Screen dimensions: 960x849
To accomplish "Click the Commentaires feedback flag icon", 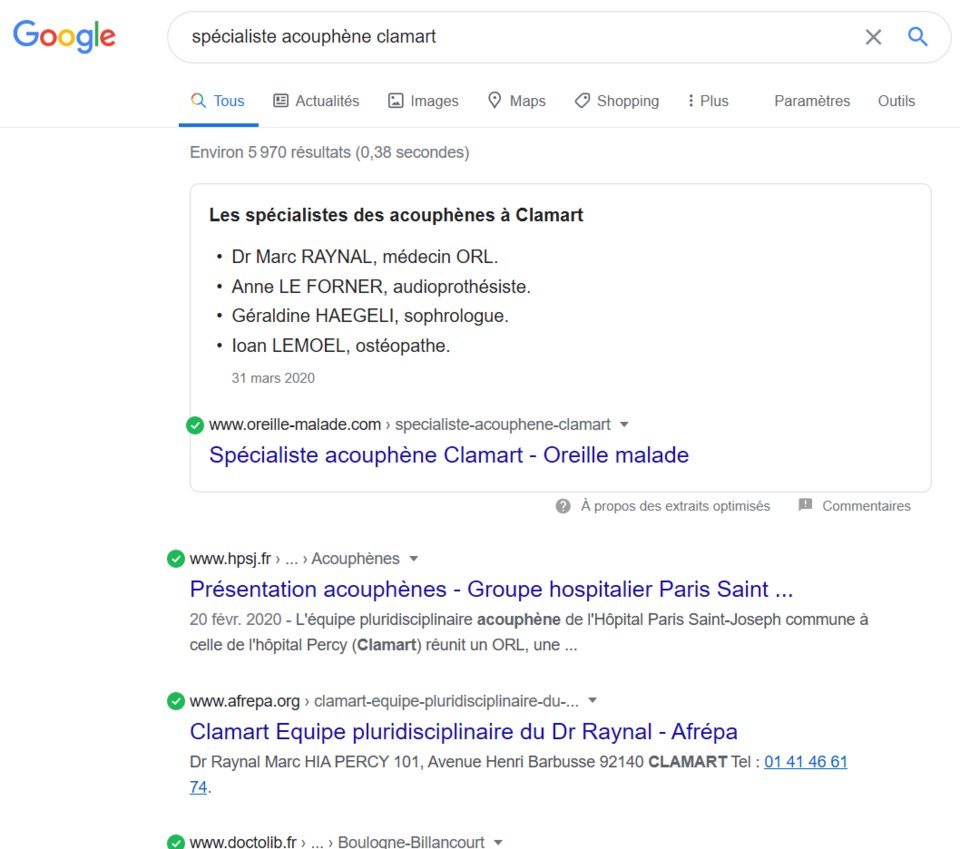I will coord(805,505).
